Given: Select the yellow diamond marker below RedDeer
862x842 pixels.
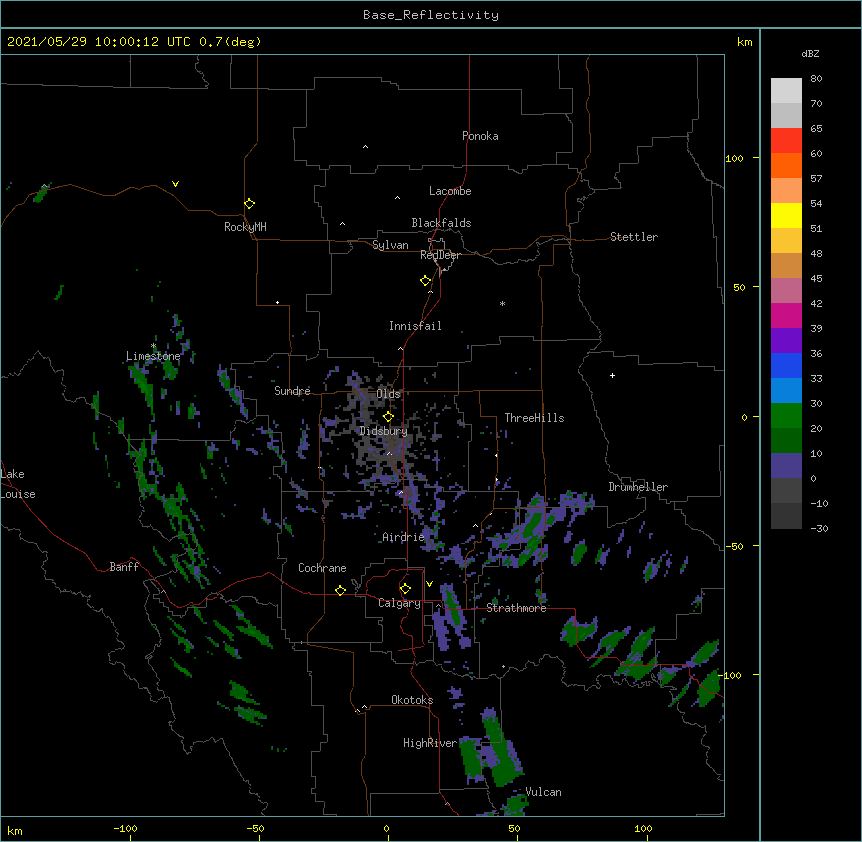Looking at the screenshot, I should coord(425,281).
